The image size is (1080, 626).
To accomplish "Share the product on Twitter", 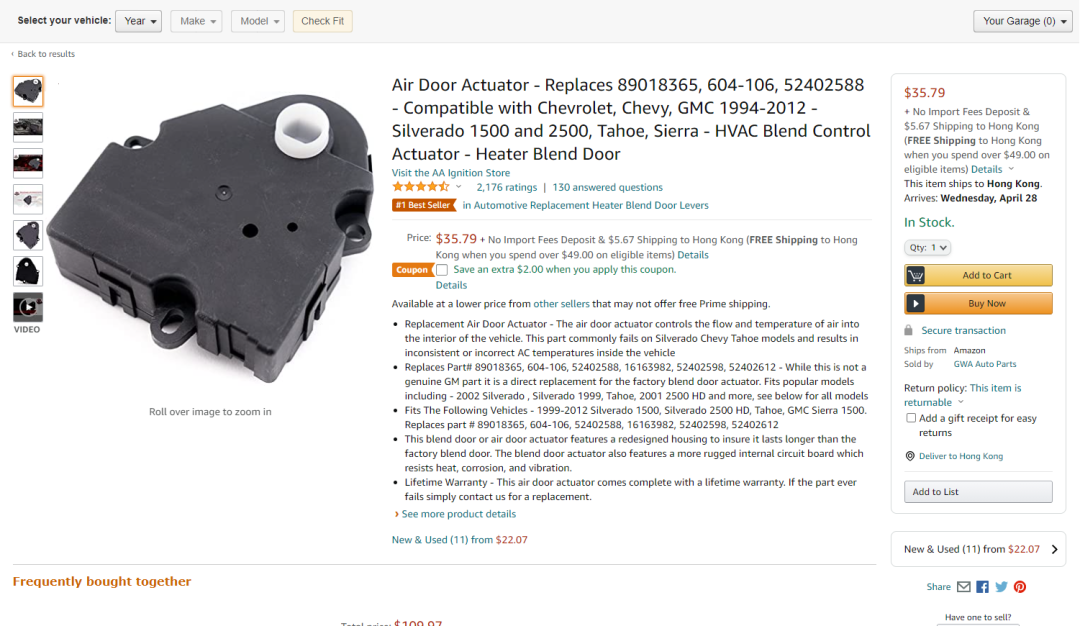I will click(x=1001, y=587).
